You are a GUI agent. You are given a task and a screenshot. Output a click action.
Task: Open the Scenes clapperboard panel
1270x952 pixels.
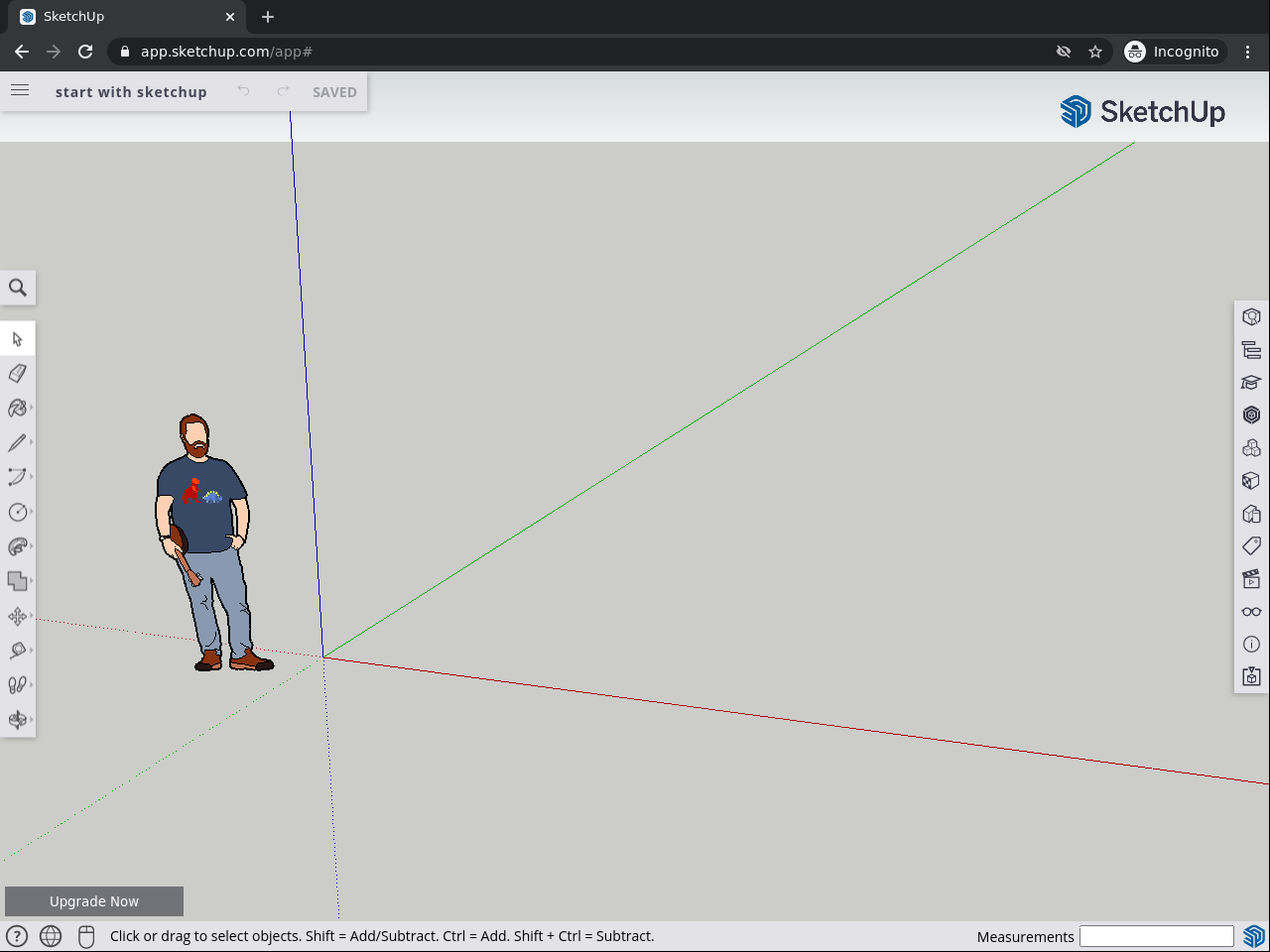(1251, 579)
